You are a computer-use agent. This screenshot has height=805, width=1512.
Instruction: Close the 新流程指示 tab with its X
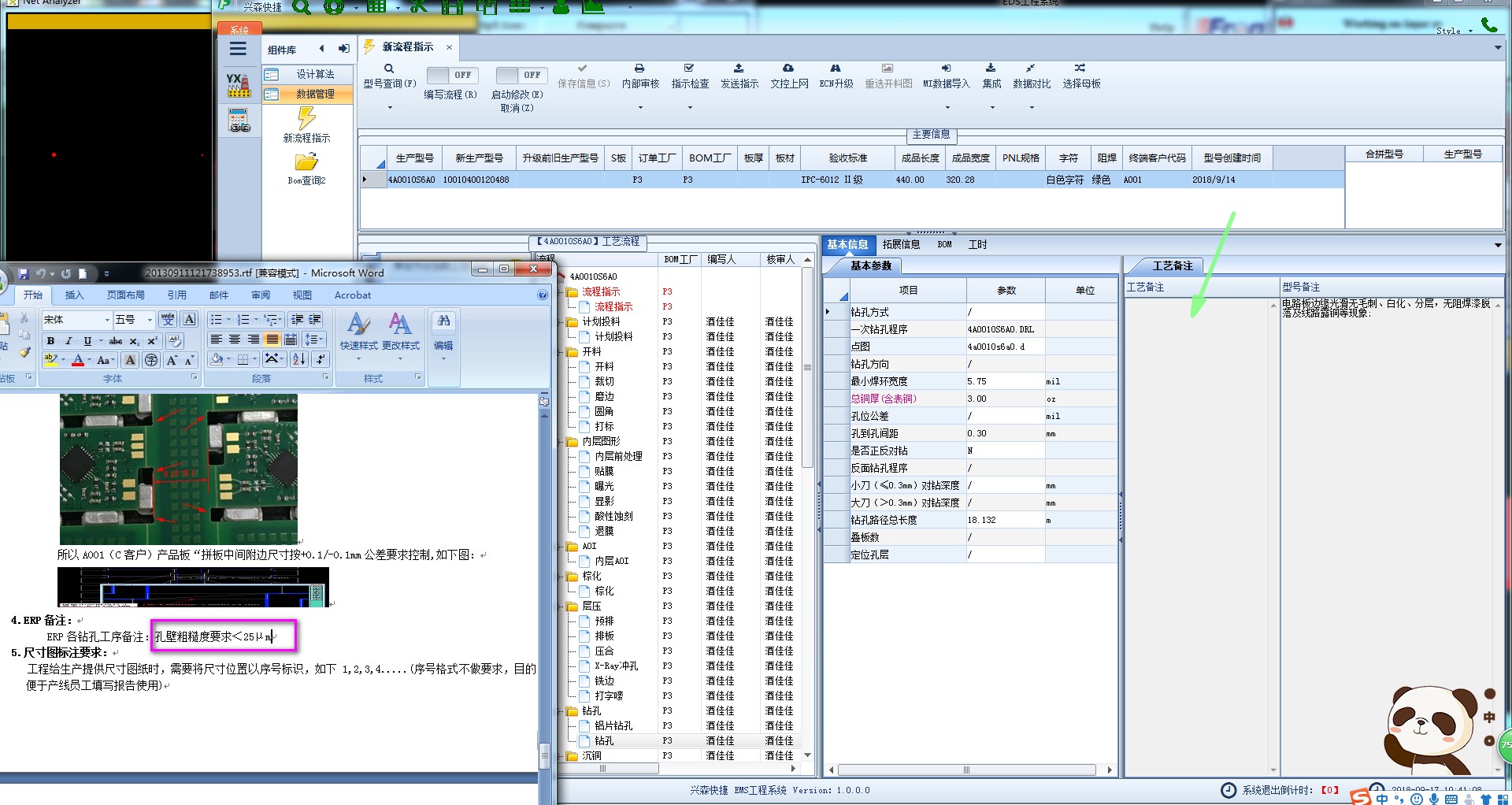tap(449, 47)
